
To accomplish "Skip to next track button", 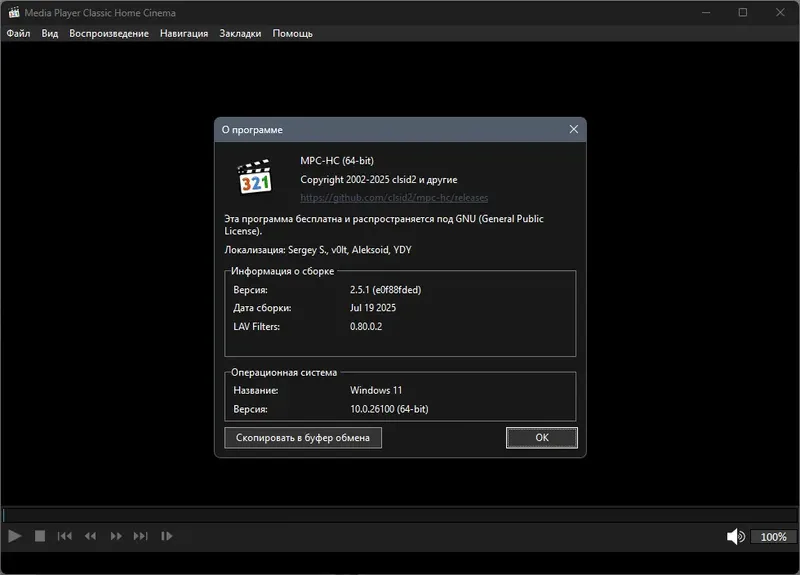I will point(140,536).
